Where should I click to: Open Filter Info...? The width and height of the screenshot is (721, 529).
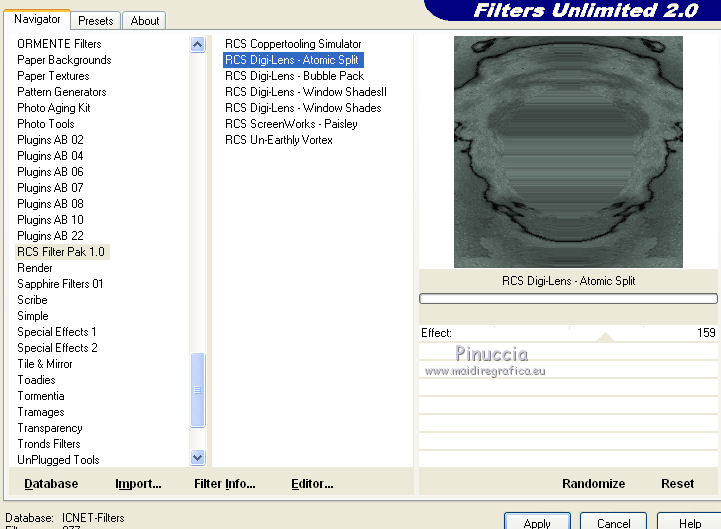tap(224, 484)
